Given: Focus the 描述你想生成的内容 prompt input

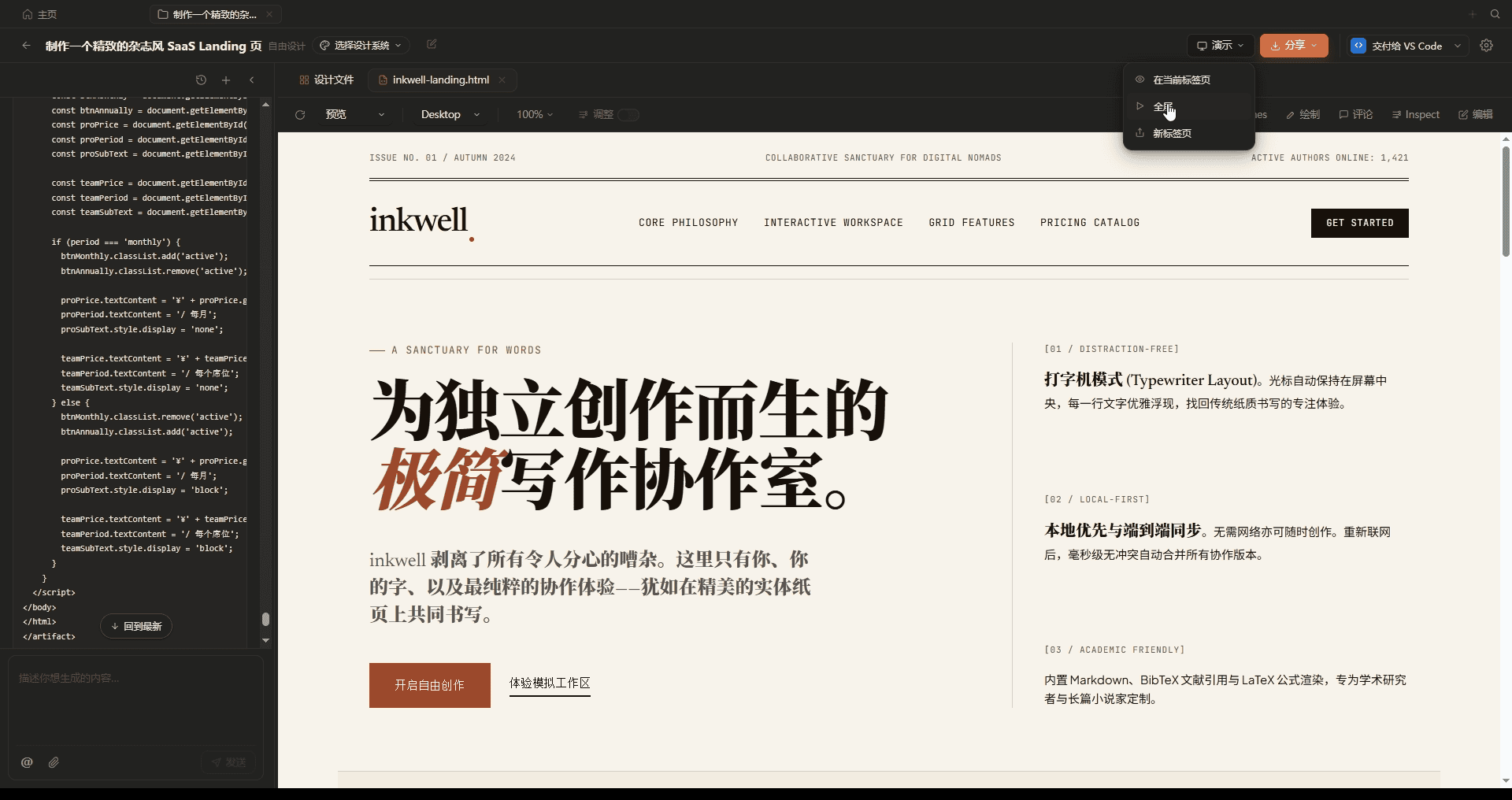Looking at the screenshot, I should (135, 701).
